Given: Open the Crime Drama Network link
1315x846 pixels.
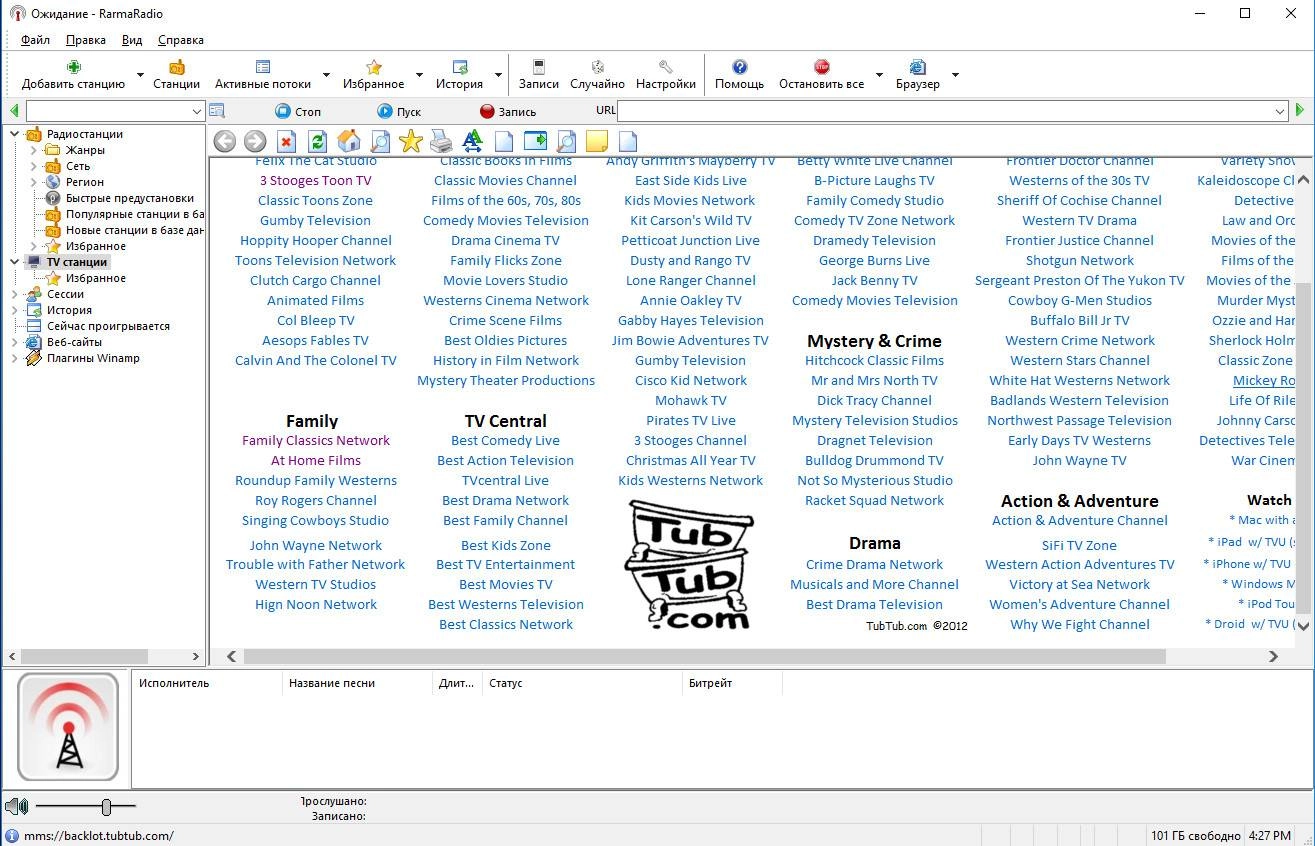Looking at the screenshot, I should tap(874, 564).
